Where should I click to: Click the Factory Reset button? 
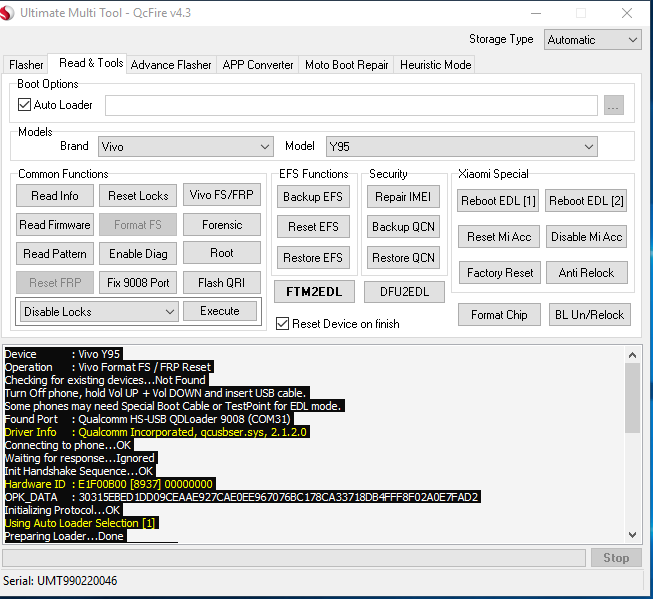click(x=500, y=273)
